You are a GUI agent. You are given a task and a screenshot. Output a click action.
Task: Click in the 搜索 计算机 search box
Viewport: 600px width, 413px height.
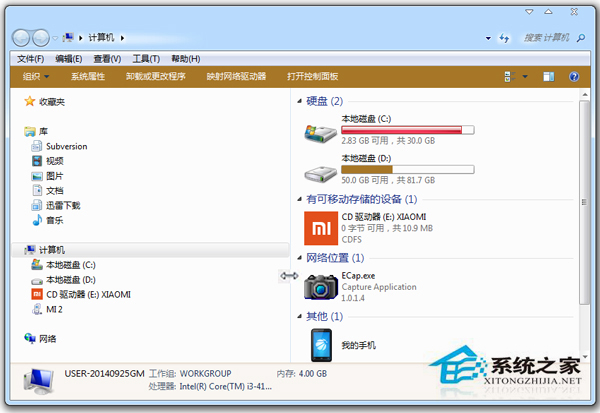click(x=546, y=38)
